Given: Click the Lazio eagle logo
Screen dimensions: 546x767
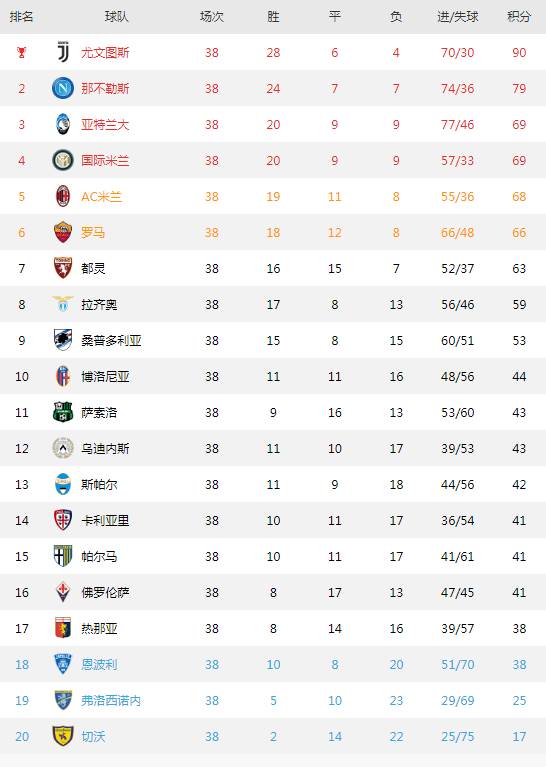Looking at the screenshot, I should (x=63, y=304).
